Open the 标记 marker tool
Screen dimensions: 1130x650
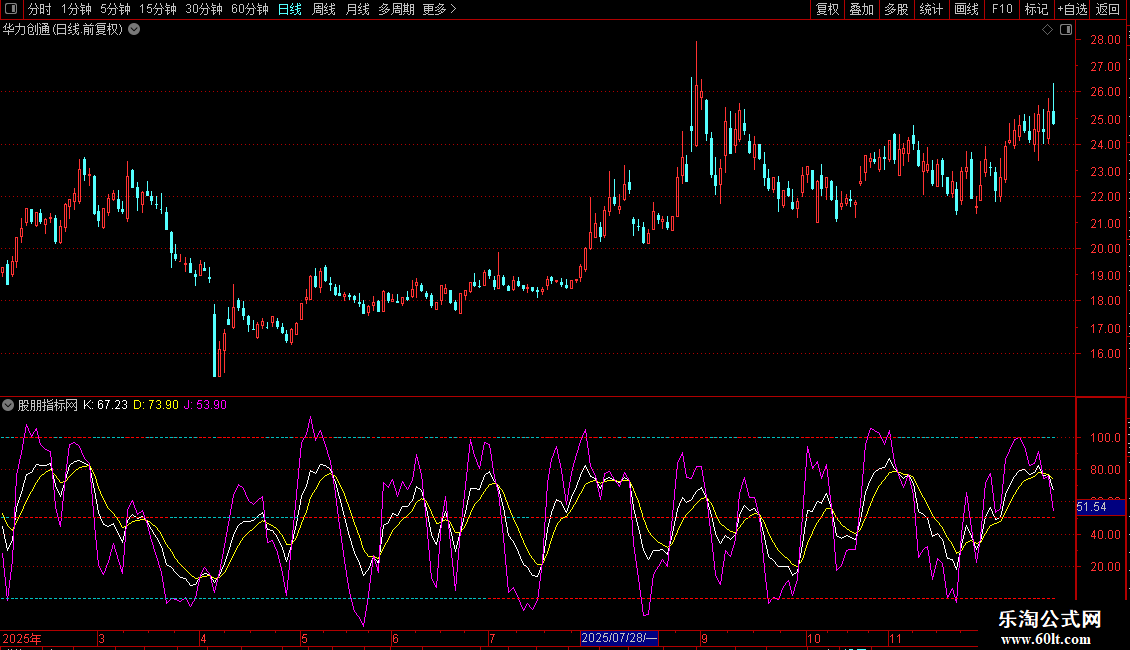(1036, 9)
